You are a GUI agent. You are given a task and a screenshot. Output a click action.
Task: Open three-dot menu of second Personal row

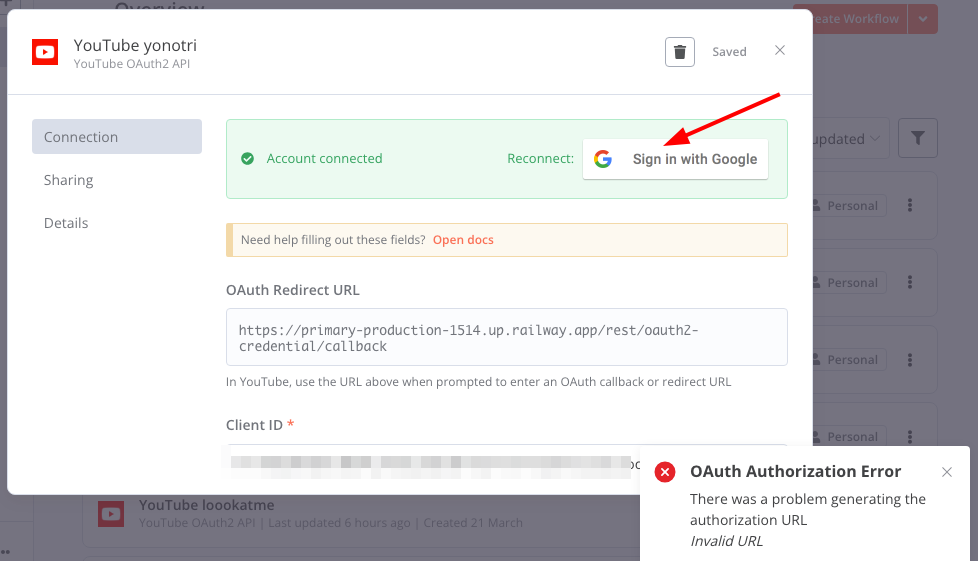tap(910, 282)
